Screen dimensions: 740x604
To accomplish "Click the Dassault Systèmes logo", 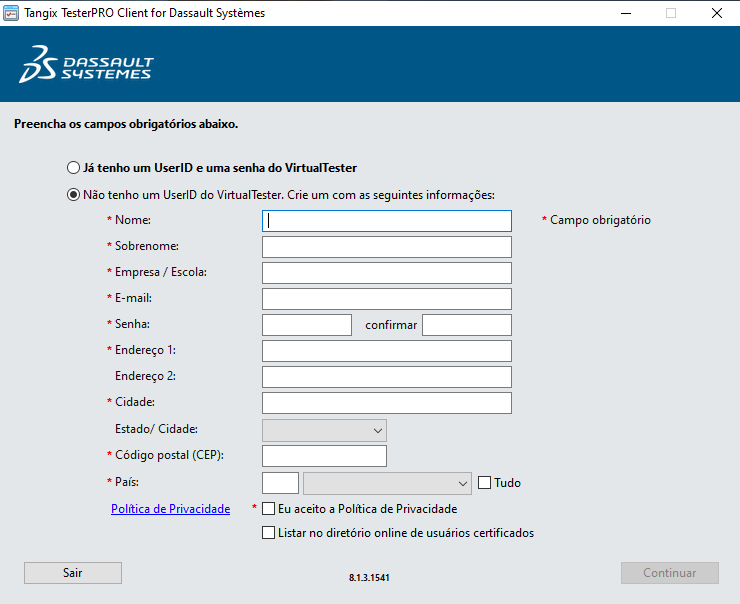I will pos(86,64).
